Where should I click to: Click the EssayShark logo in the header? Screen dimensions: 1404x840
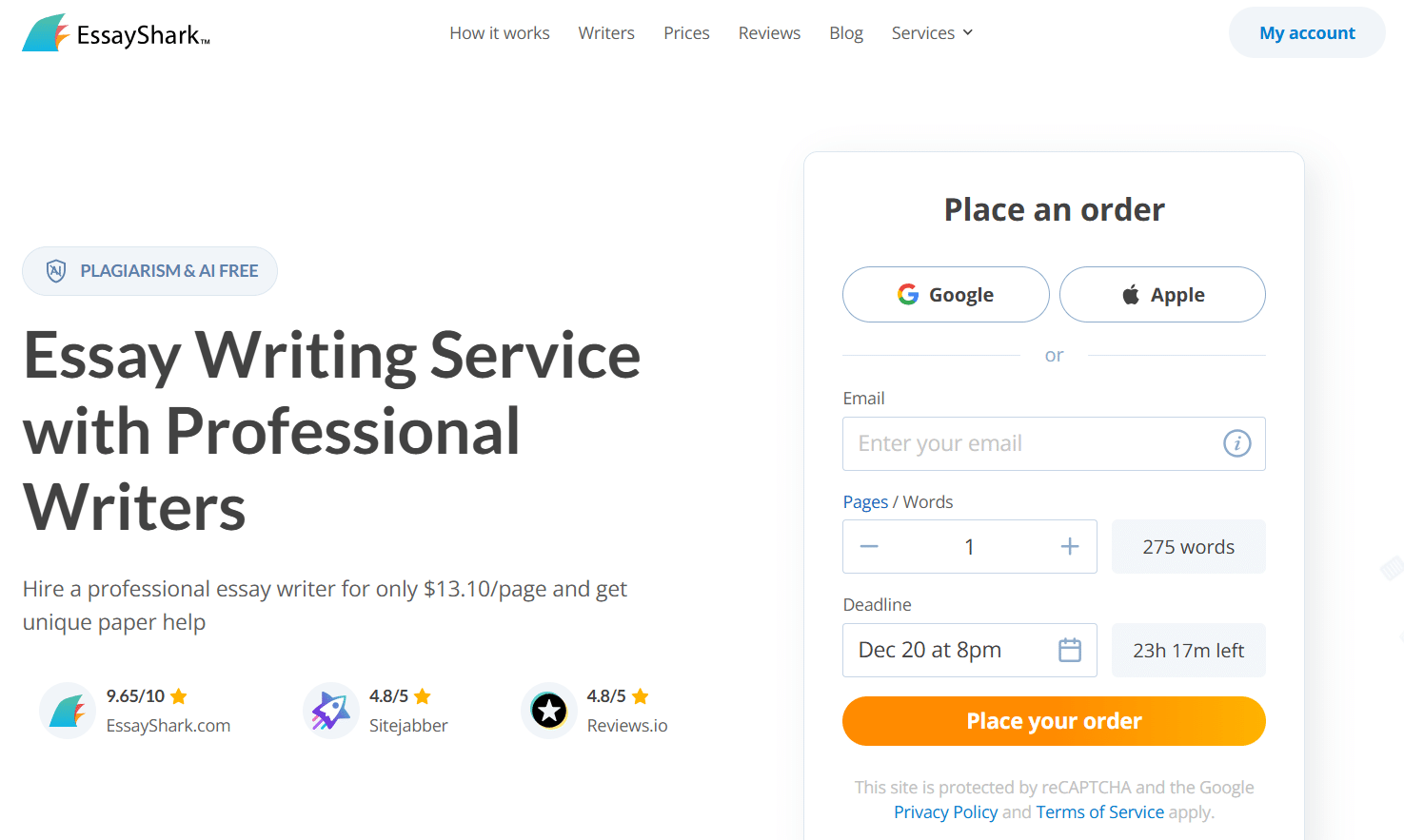click(116, 33)
